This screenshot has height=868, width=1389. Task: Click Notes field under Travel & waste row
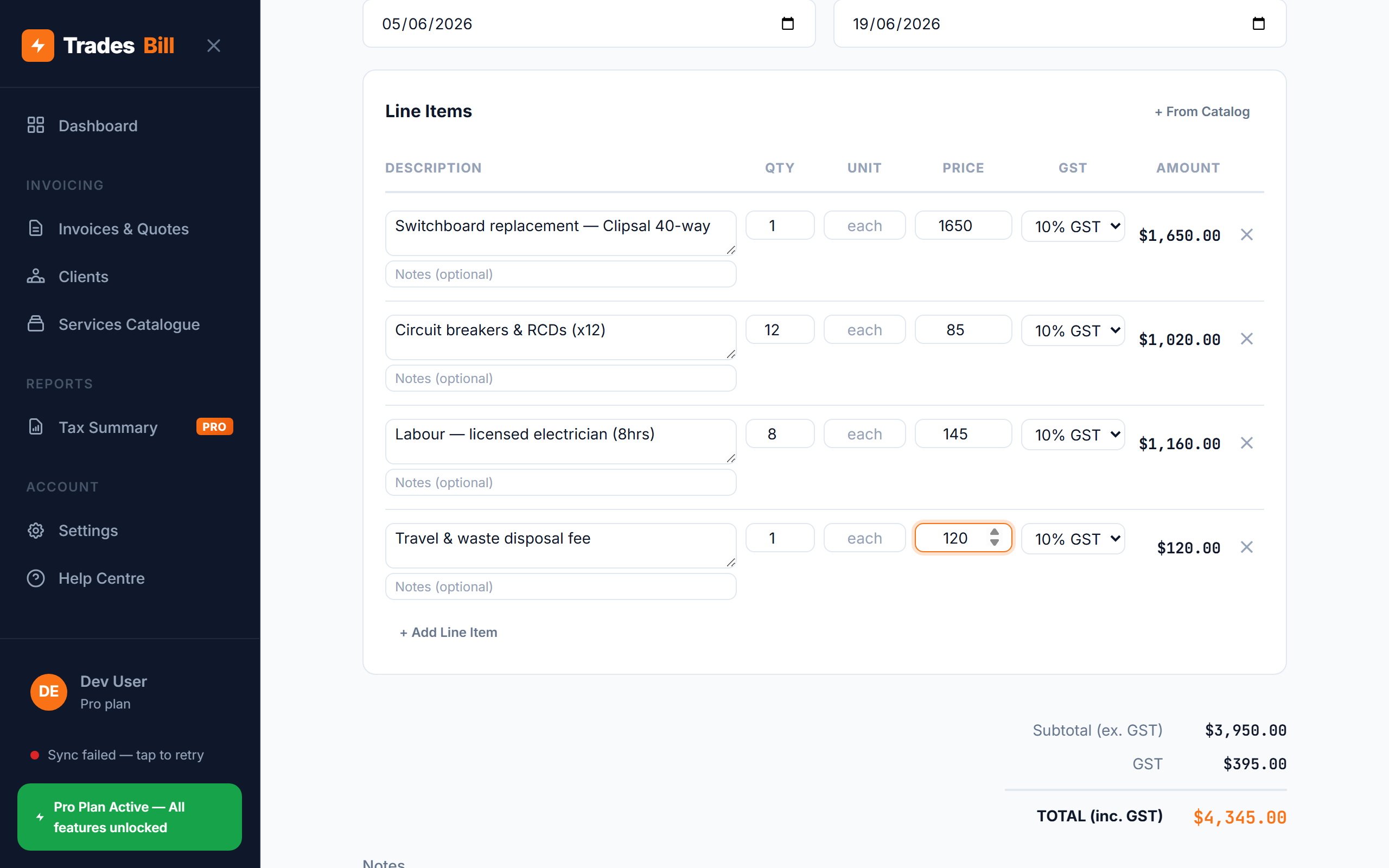click(x=561, y=586)
